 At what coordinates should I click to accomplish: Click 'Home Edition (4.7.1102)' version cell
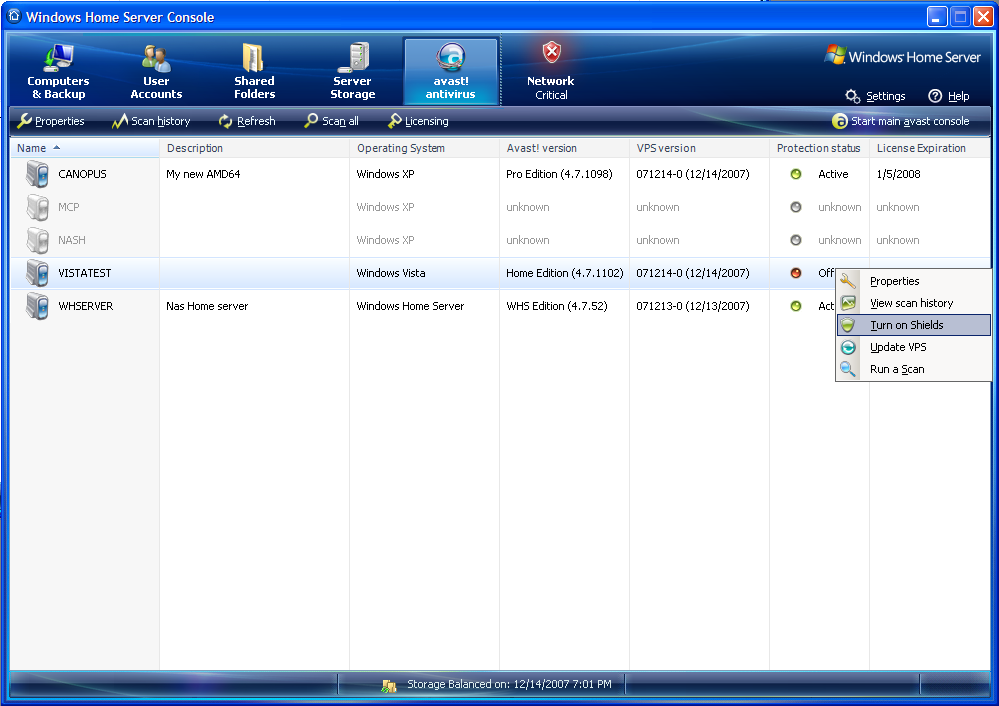click(x=564, y=273)
